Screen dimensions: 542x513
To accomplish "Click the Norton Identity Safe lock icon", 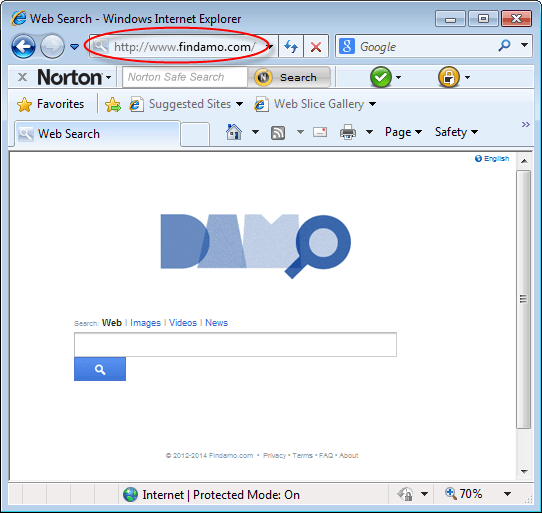I will 449,77.
